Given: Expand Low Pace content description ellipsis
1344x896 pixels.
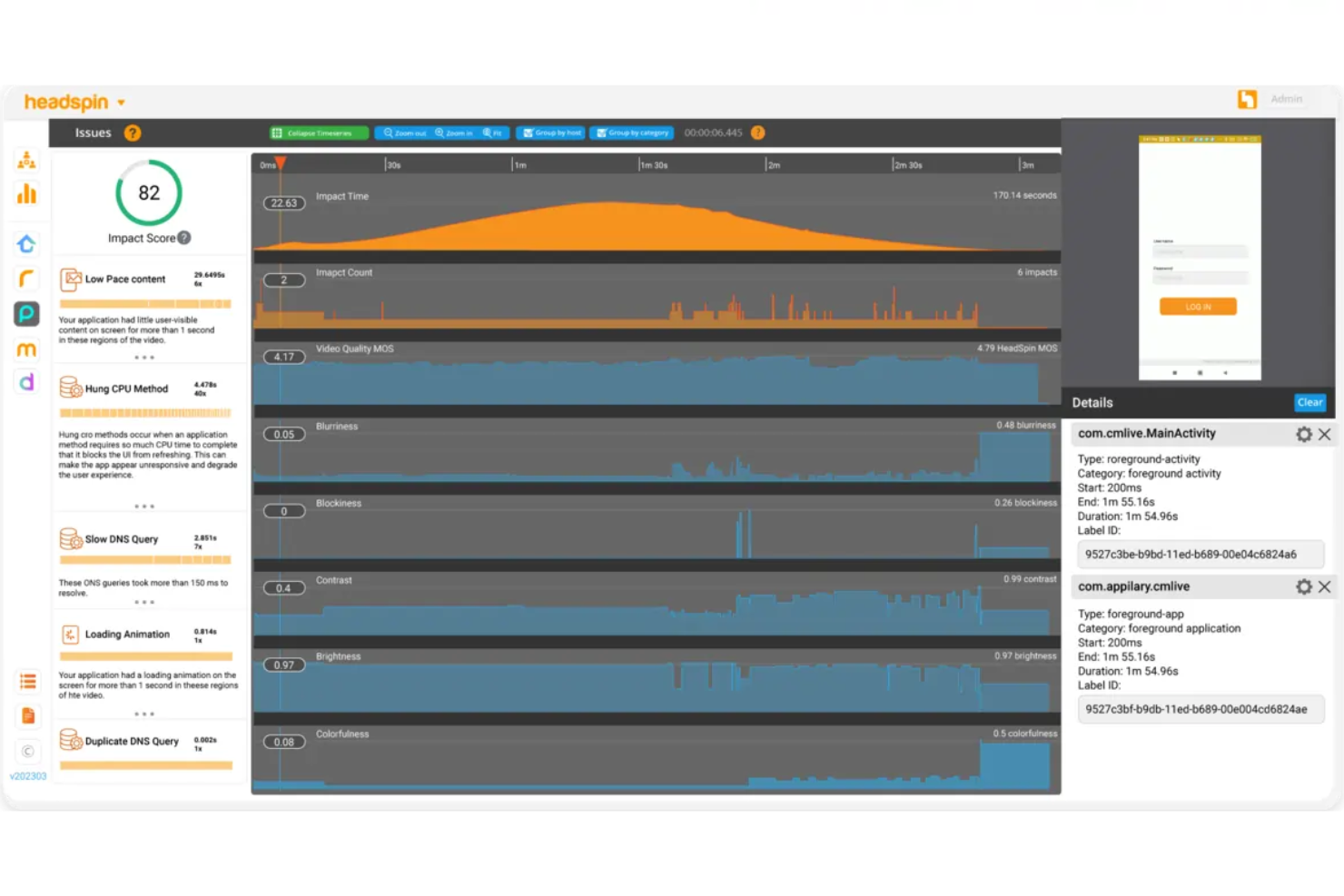Looking at the screenshot, I should [144, 357].
